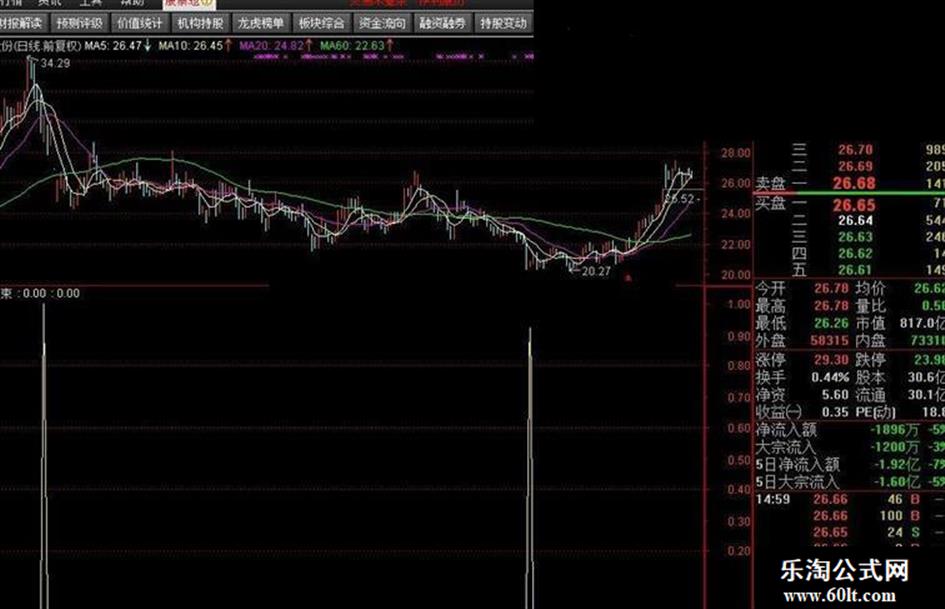Select the 20.27 low price marker
945x609 pixels.
click(x=596, y=271)
